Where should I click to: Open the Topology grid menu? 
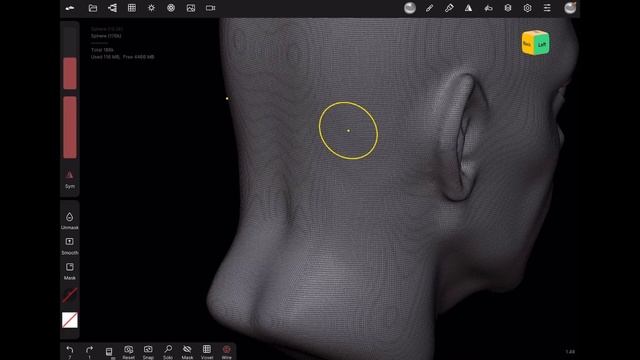pyautogui.click(x=132, y=8)
